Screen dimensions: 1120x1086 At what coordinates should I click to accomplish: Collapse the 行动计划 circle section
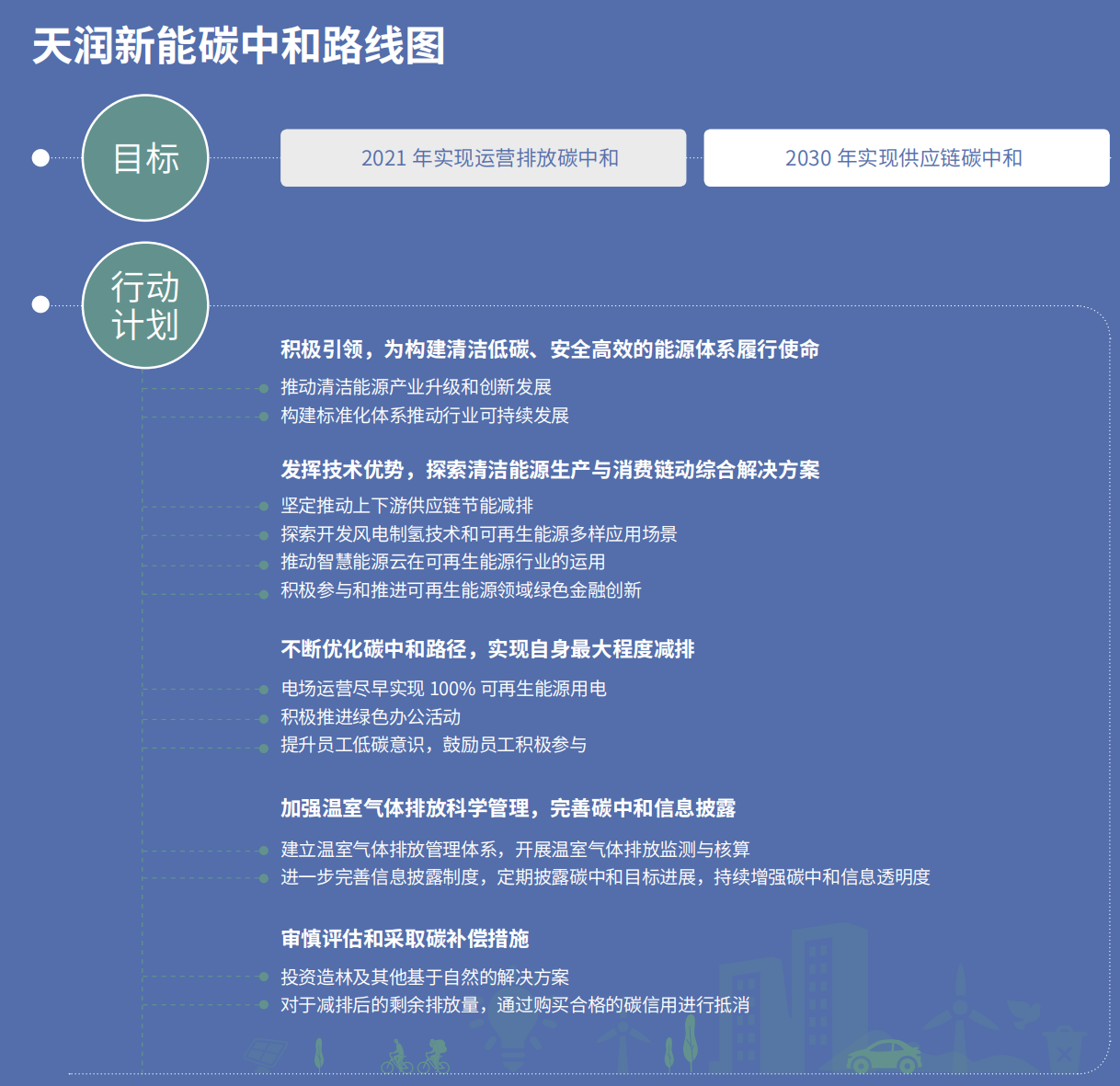(x=145, y=304)
